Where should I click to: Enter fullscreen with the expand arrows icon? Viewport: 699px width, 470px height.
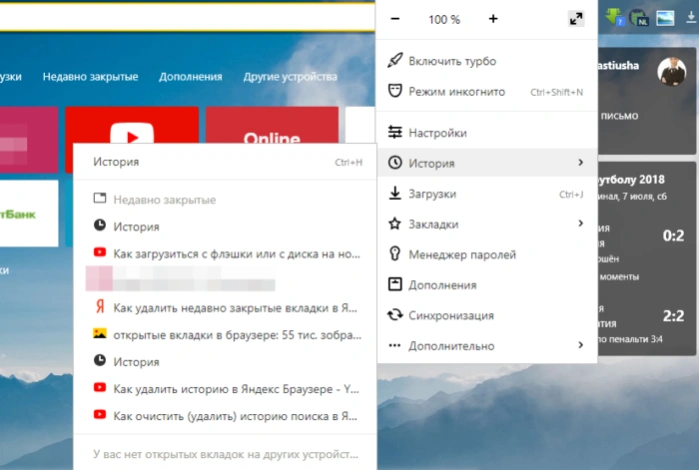tap(576, 19)
